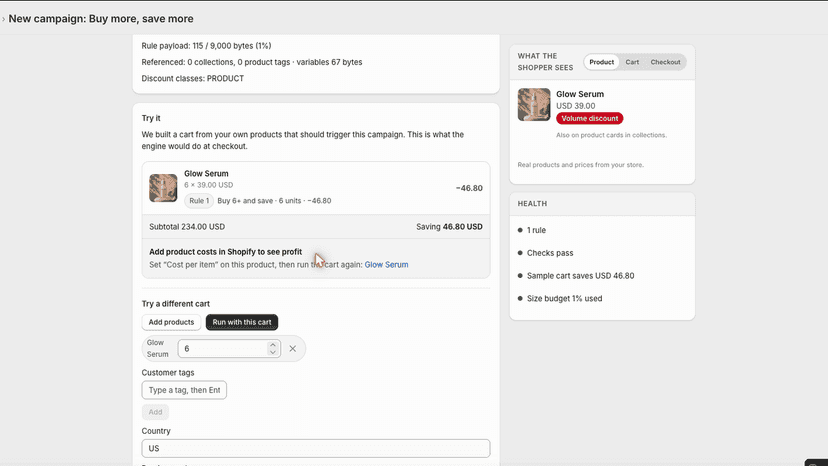Click the 'Try a different cart' heading

tap(175, 304)
